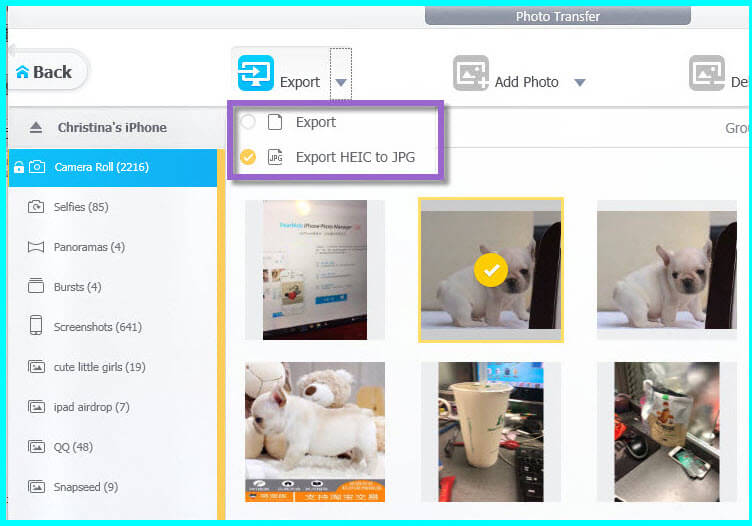Open the Export dropdown arrow
Screen dimensions: 752x526
[341, 82]
